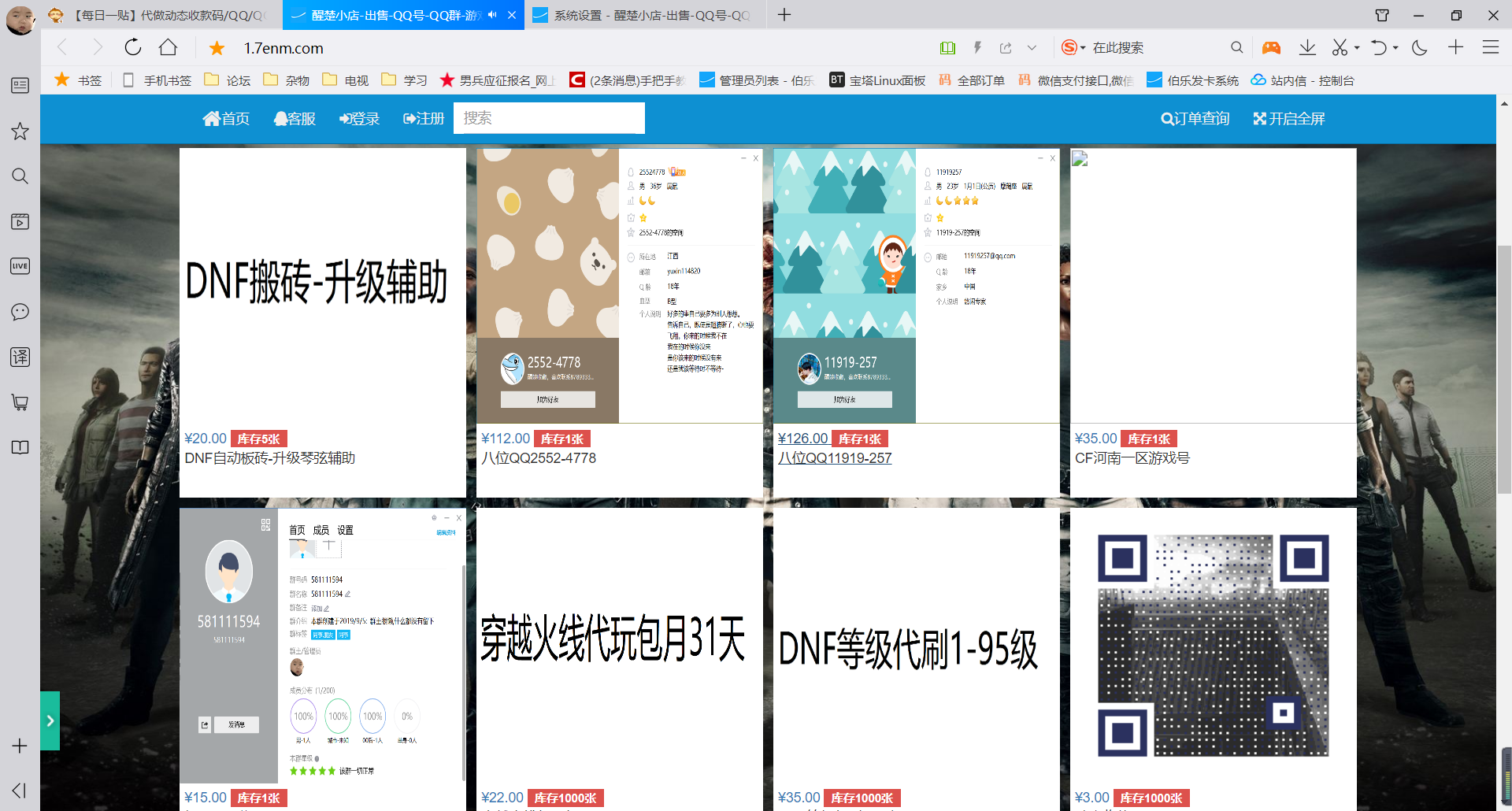This screenshot has height=811, width=1512.
Task: Toggle night mode moon icon
Action: 1420,47
